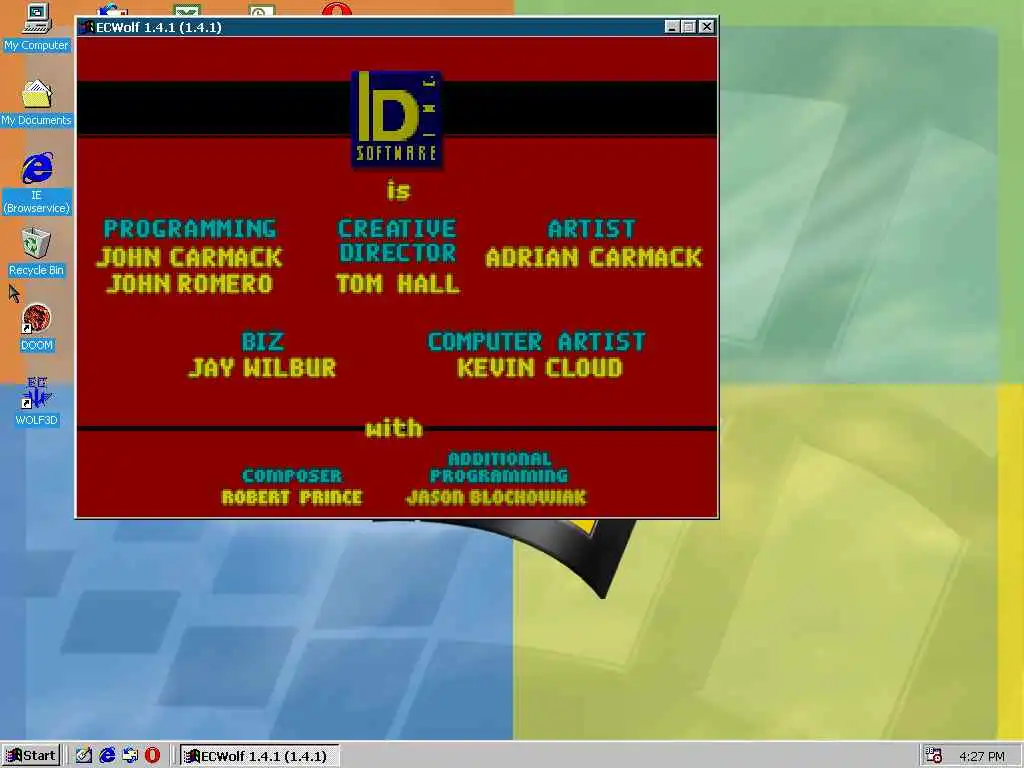1024x768 pixels.
Task: Minimize the ECWolf window
Action: click(672, 27)
